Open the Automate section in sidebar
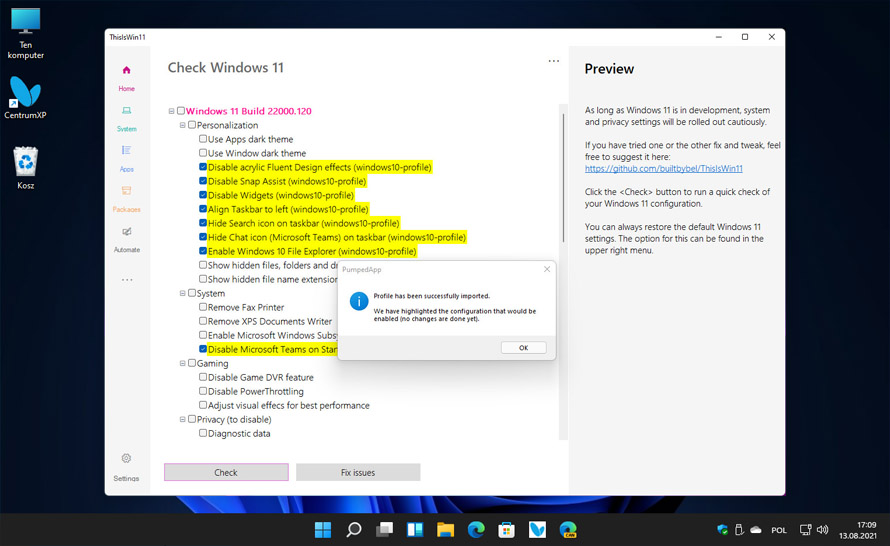 tap(127, 239)
